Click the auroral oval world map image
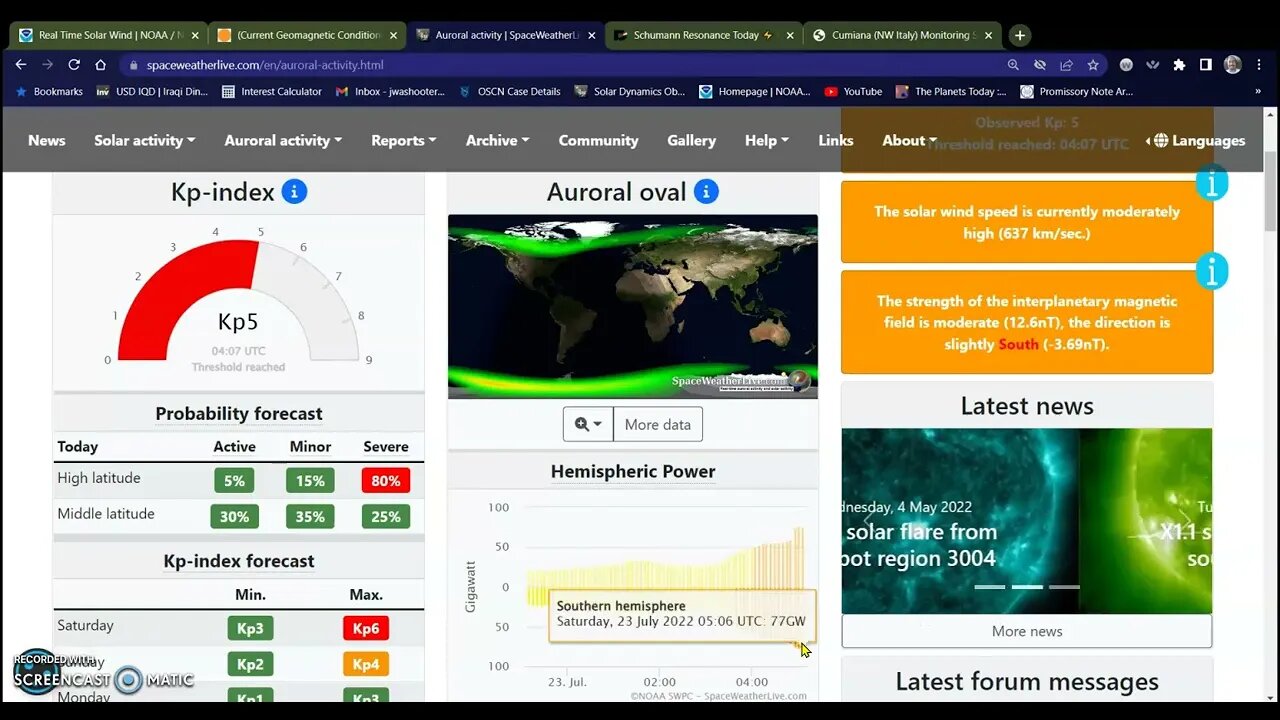This screenshot has width=1280, height=720. [x=633, y=306]
